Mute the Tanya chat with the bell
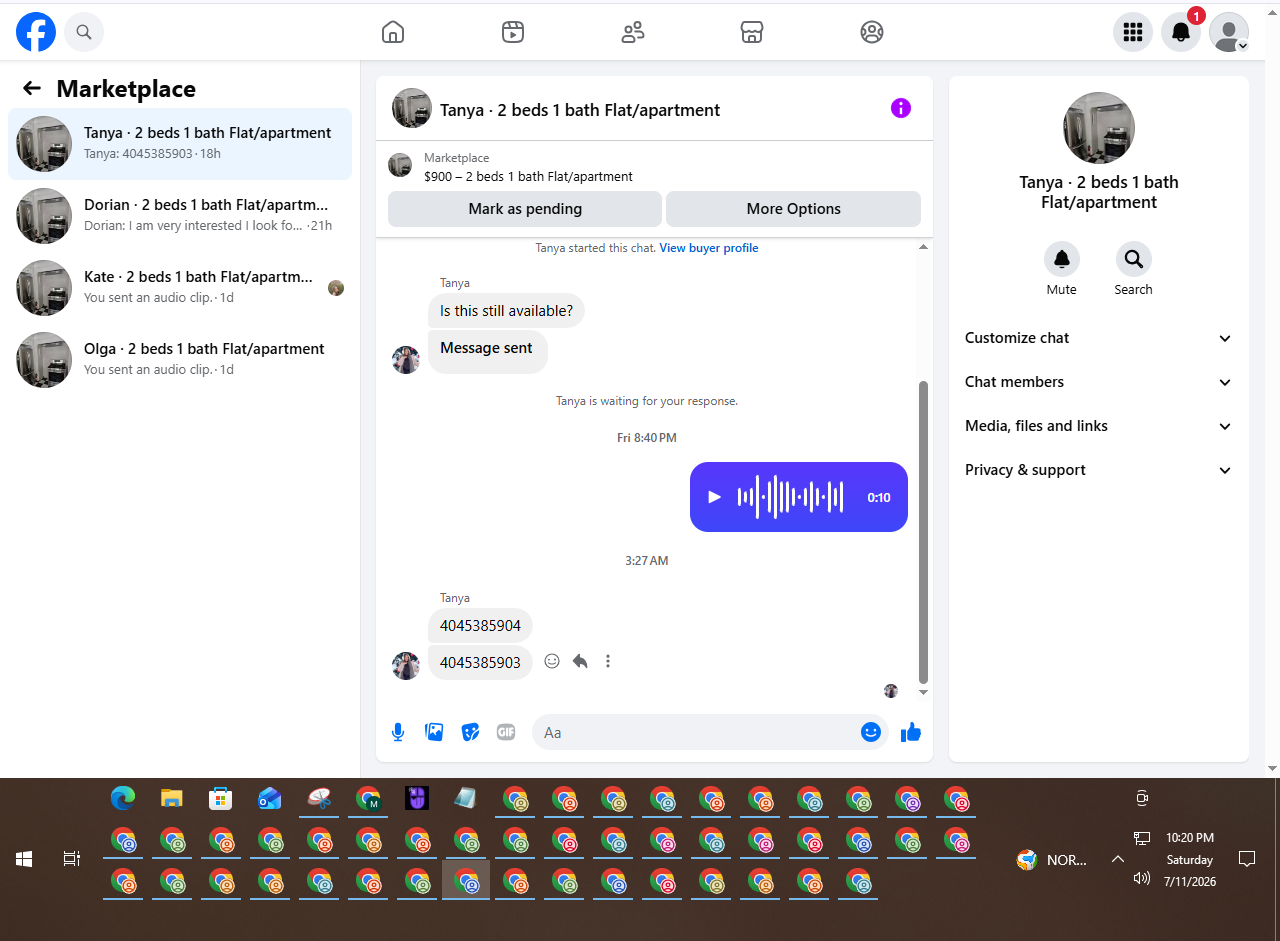 tap(1062, 259)
